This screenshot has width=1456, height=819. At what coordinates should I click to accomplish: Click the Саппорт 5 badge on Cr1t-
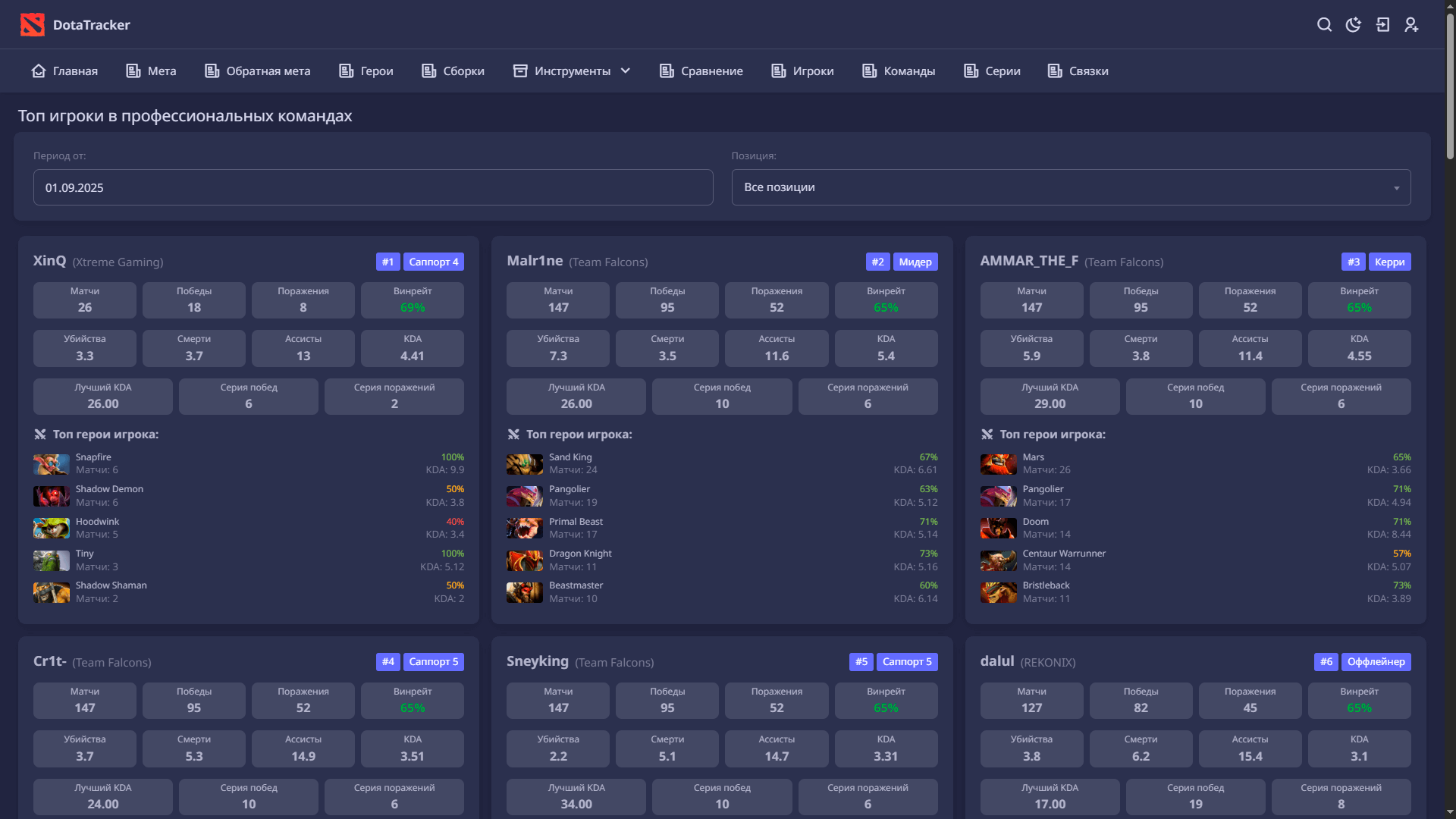tap(434, 662)
